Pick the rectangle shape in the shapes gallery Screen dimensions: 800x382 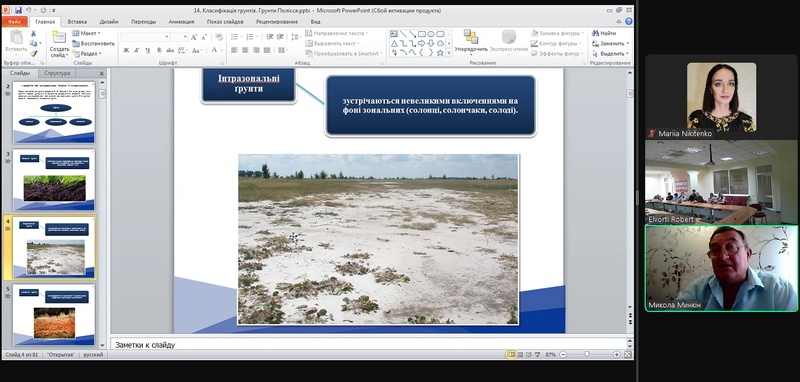pos(422,34)
